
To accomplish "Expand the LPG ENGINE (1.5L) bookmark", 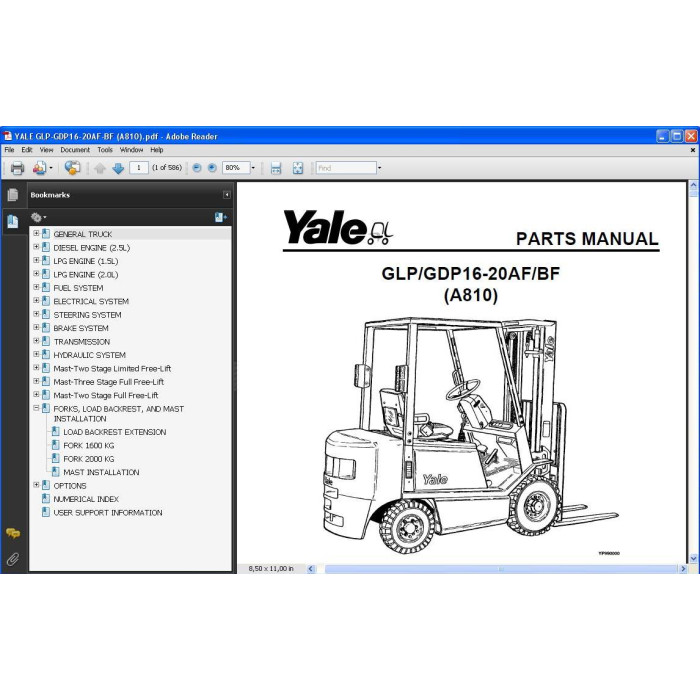I will (37, 260).
